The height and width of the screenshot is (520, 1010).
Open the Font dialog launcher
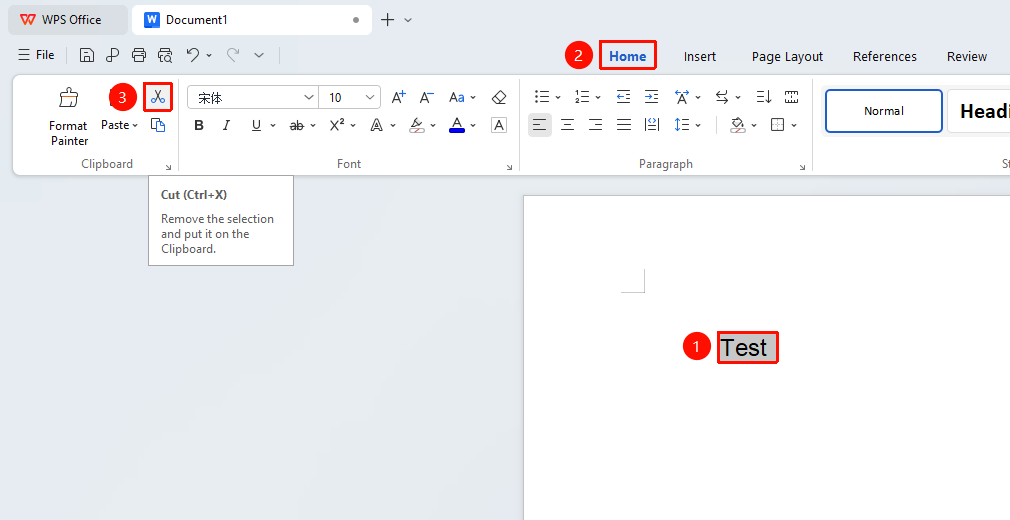pos(509,167)
